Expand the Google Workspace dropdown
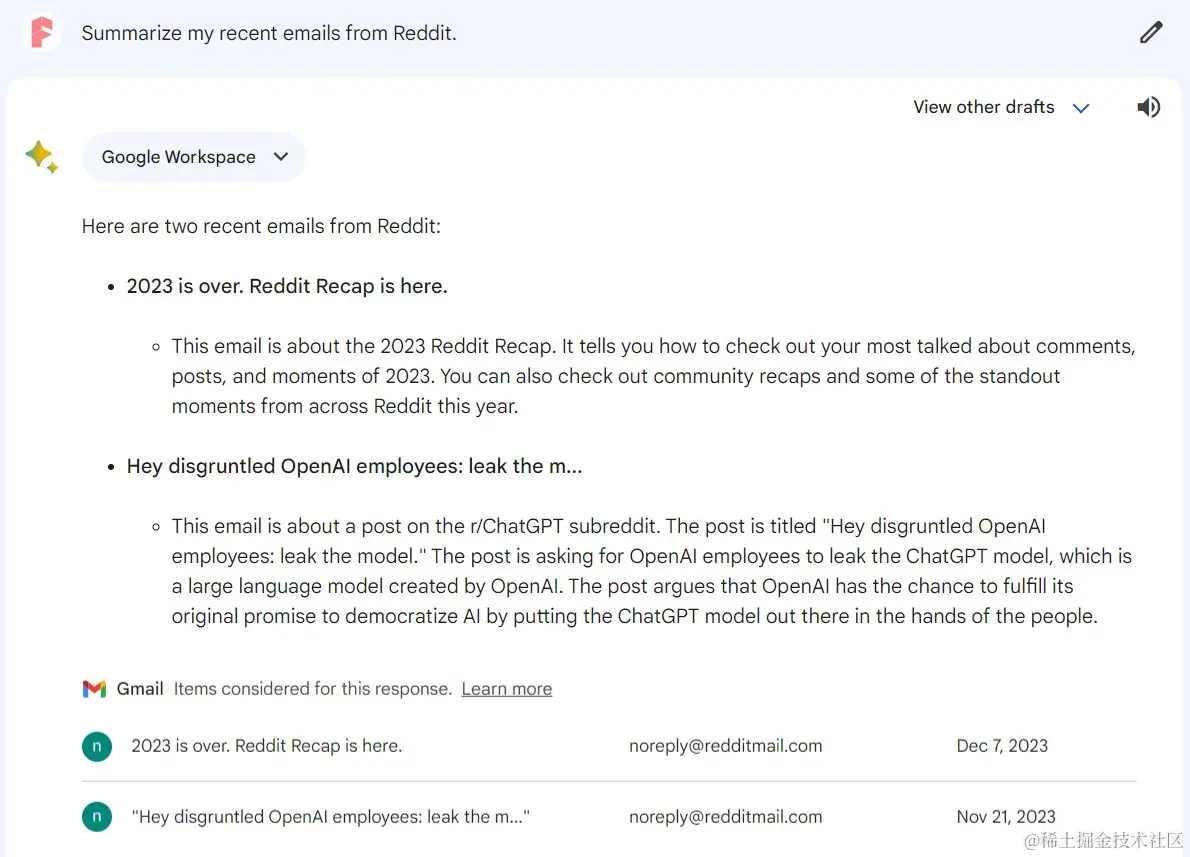Screen dimensions: 1190x857 tap(194, 157)
